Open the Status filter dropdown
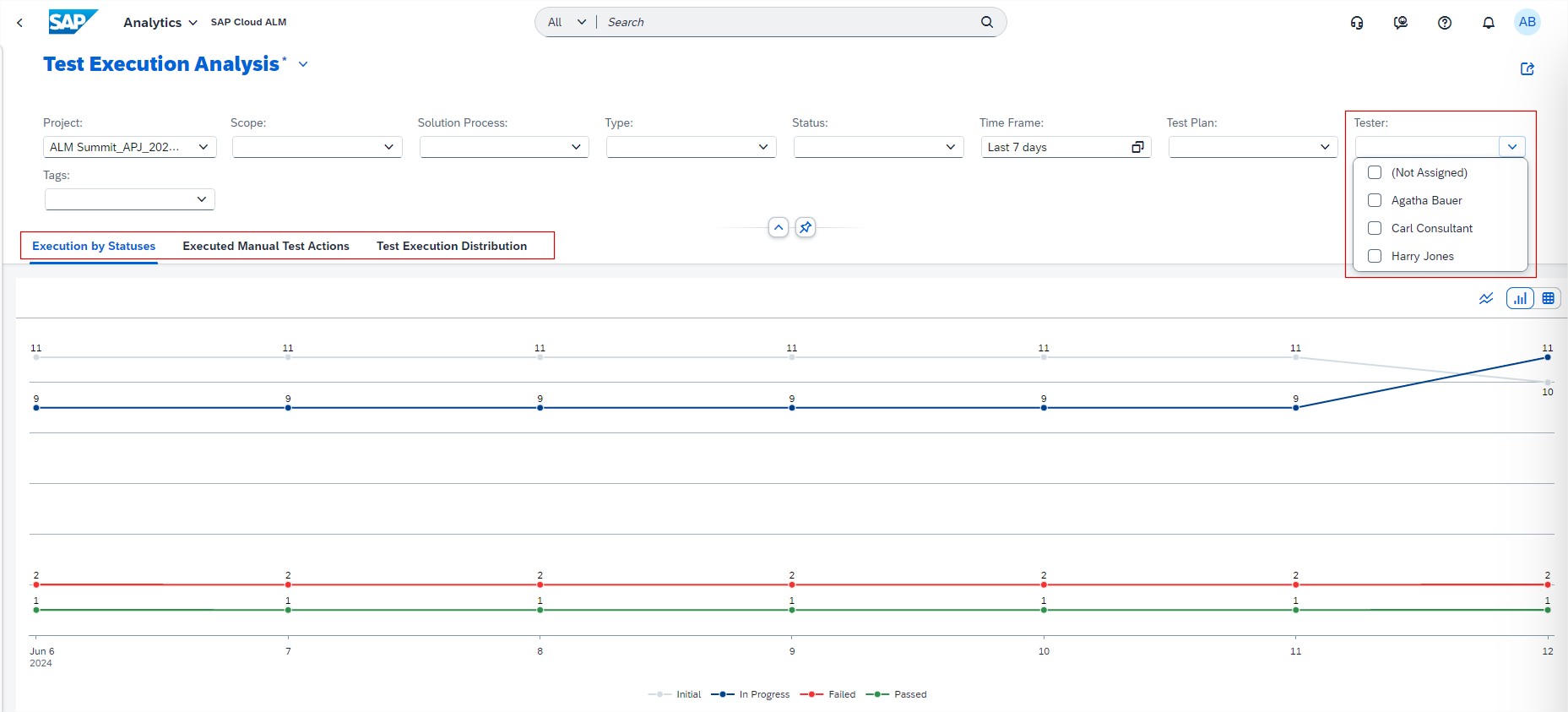The width and height of the screenshot is (1568, 712). click(x=950, y=147)
